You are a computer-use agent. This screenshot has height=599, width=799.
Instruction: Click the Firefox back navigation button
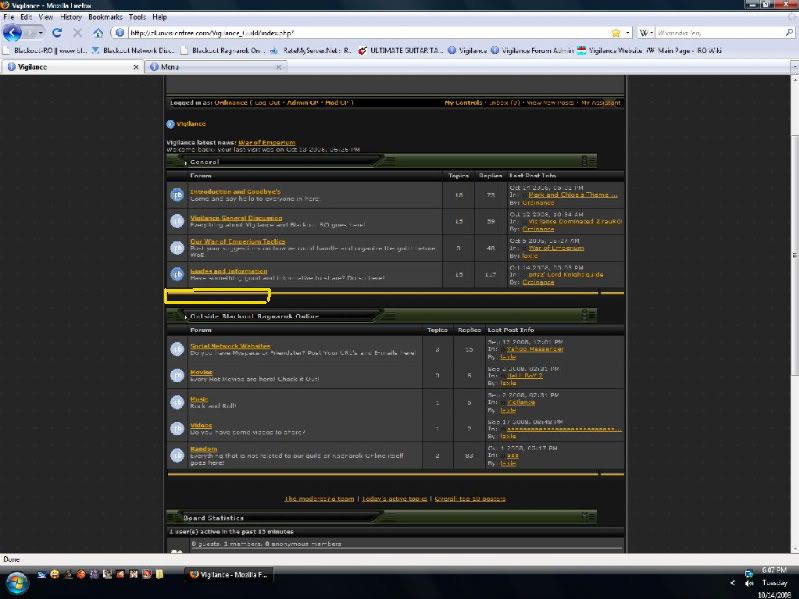14,32
